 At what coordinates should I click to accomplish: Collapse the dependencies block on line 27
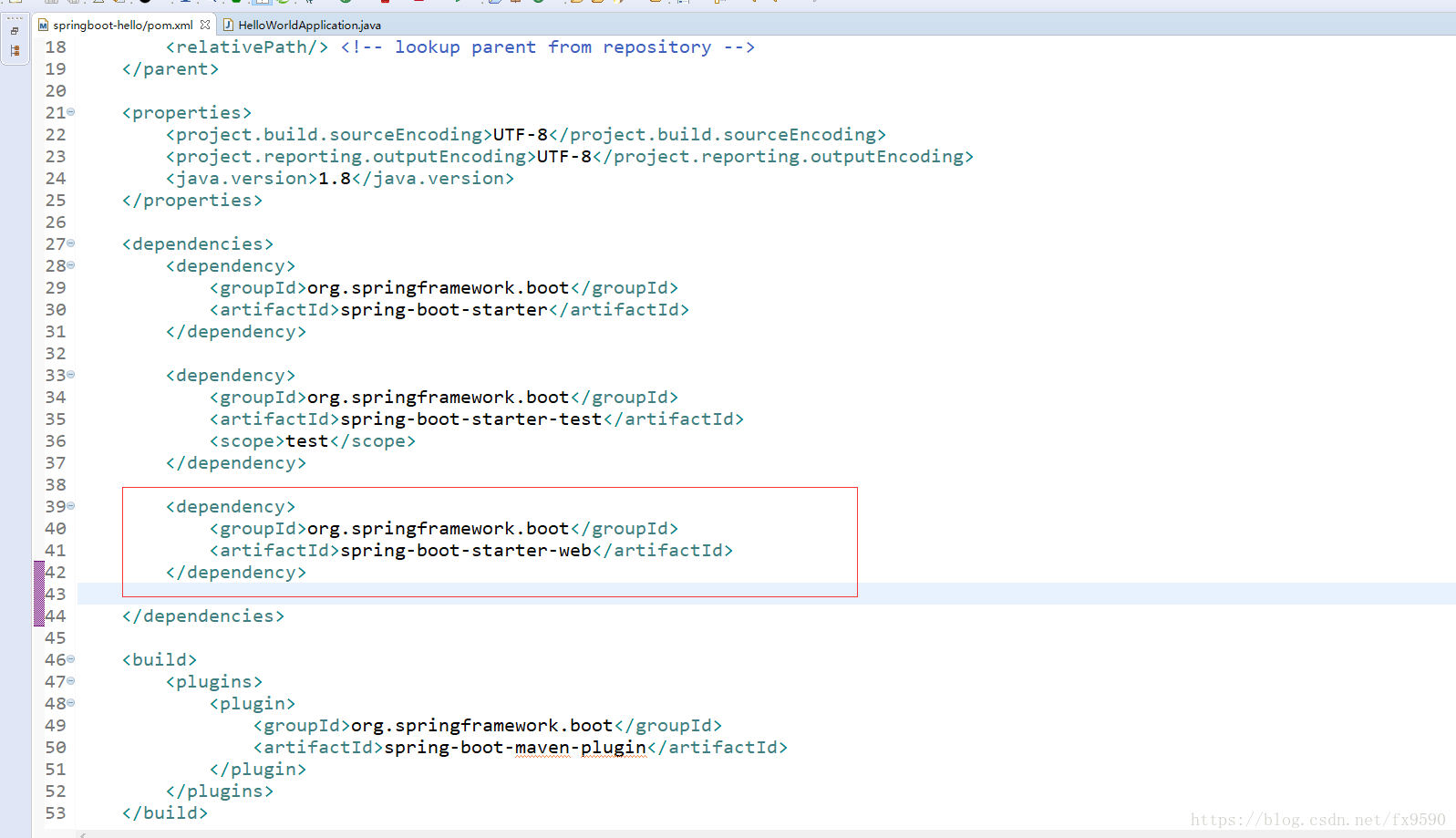71,243
